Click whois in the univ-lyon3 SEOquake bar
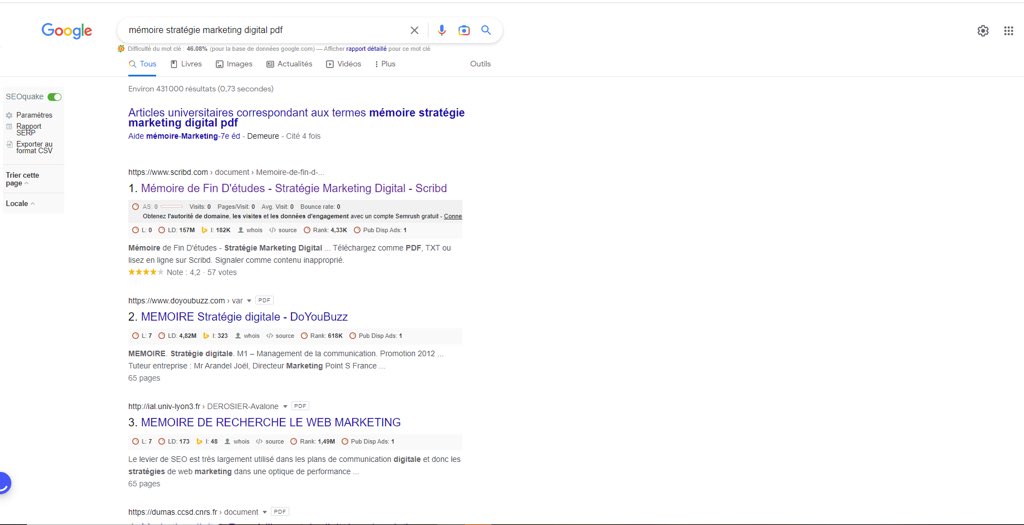The height and width of the screenshot is (525, 1024). coord(237,441)
